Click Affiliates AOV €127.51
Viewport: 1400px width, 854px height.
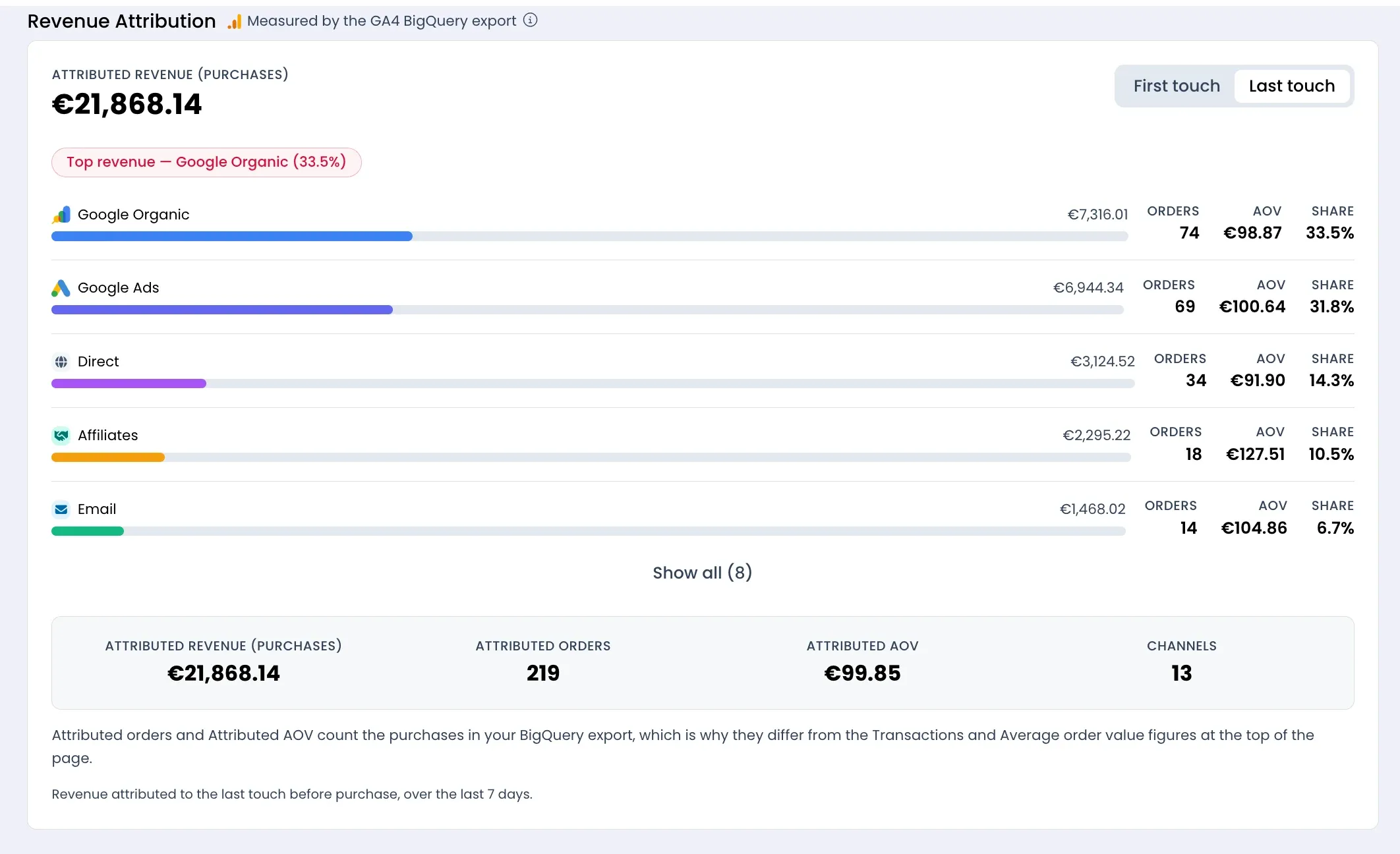click(x=1256, y=455)
